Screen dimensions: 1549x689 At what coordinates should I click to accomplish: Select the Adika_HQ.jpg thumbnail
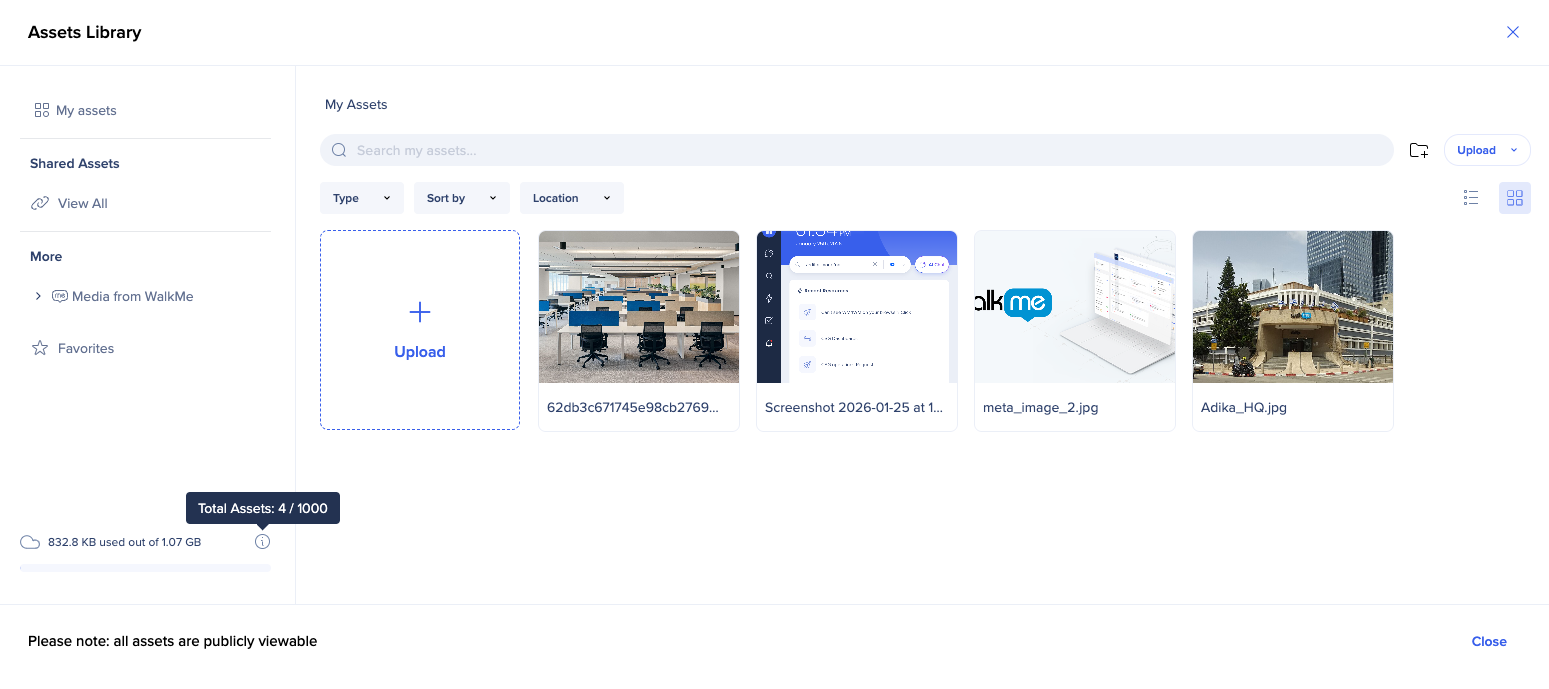click(x=1292, y=307)
